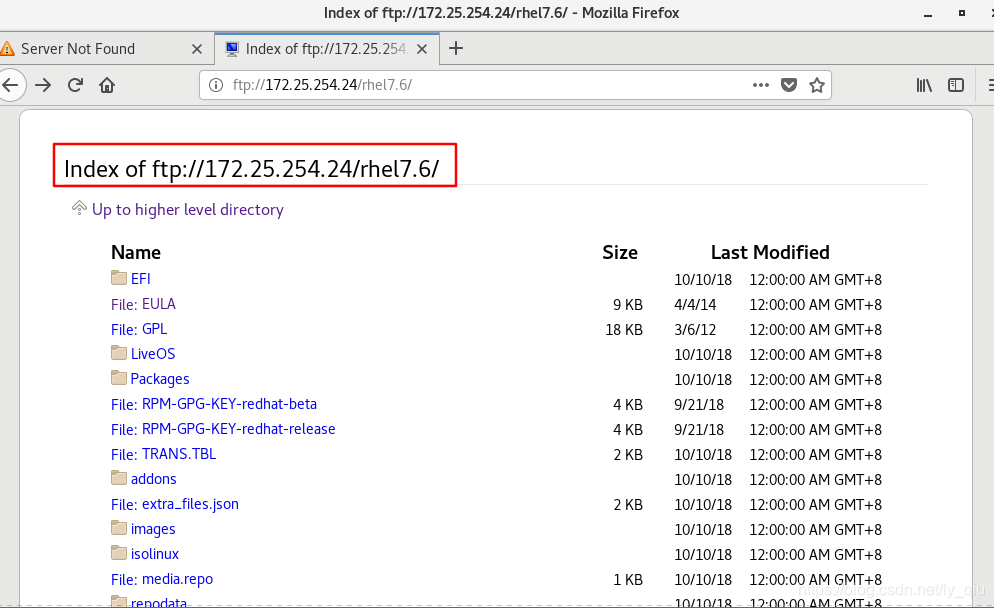994x608 pixels.
Task: Click the Back navigation arrow
Action: pyautogui.click(x=13, y=85)
